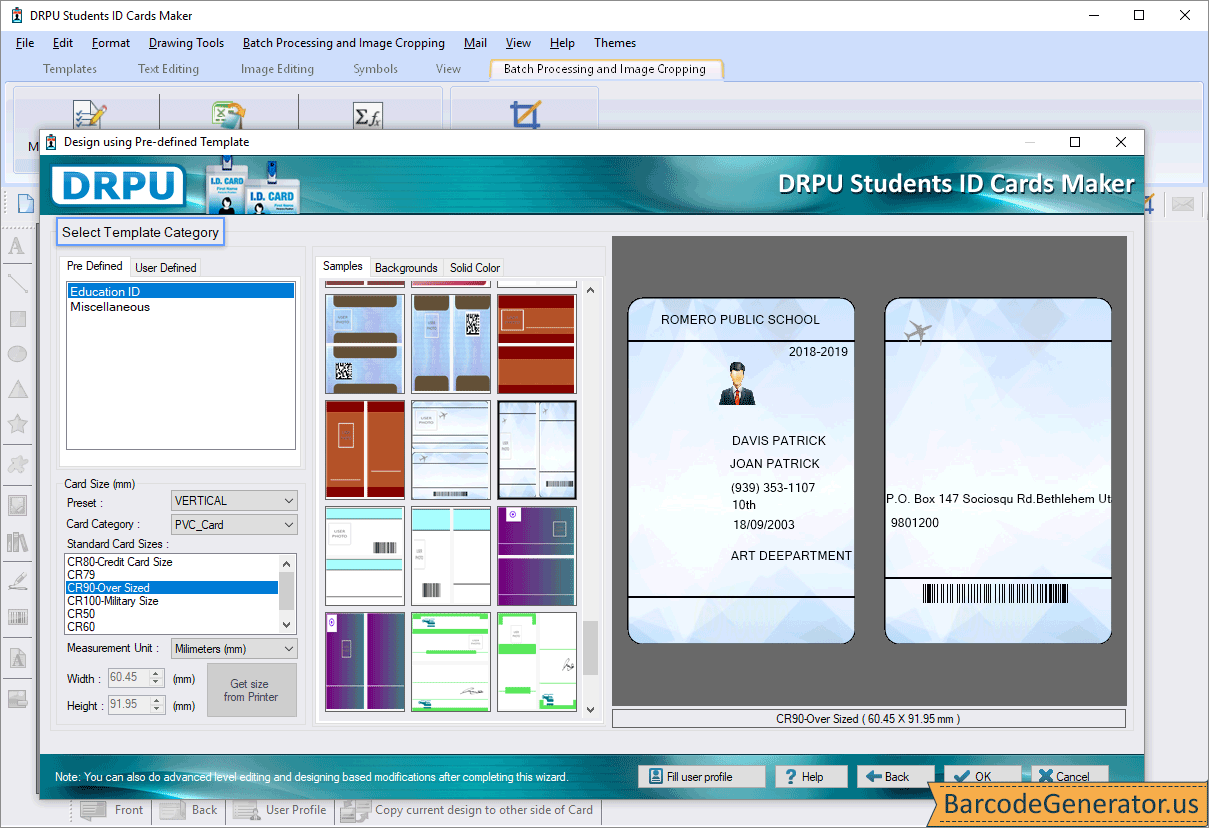Click the Back card side bottom icon
Viewport: 1209px width, 828px height.
171,810
